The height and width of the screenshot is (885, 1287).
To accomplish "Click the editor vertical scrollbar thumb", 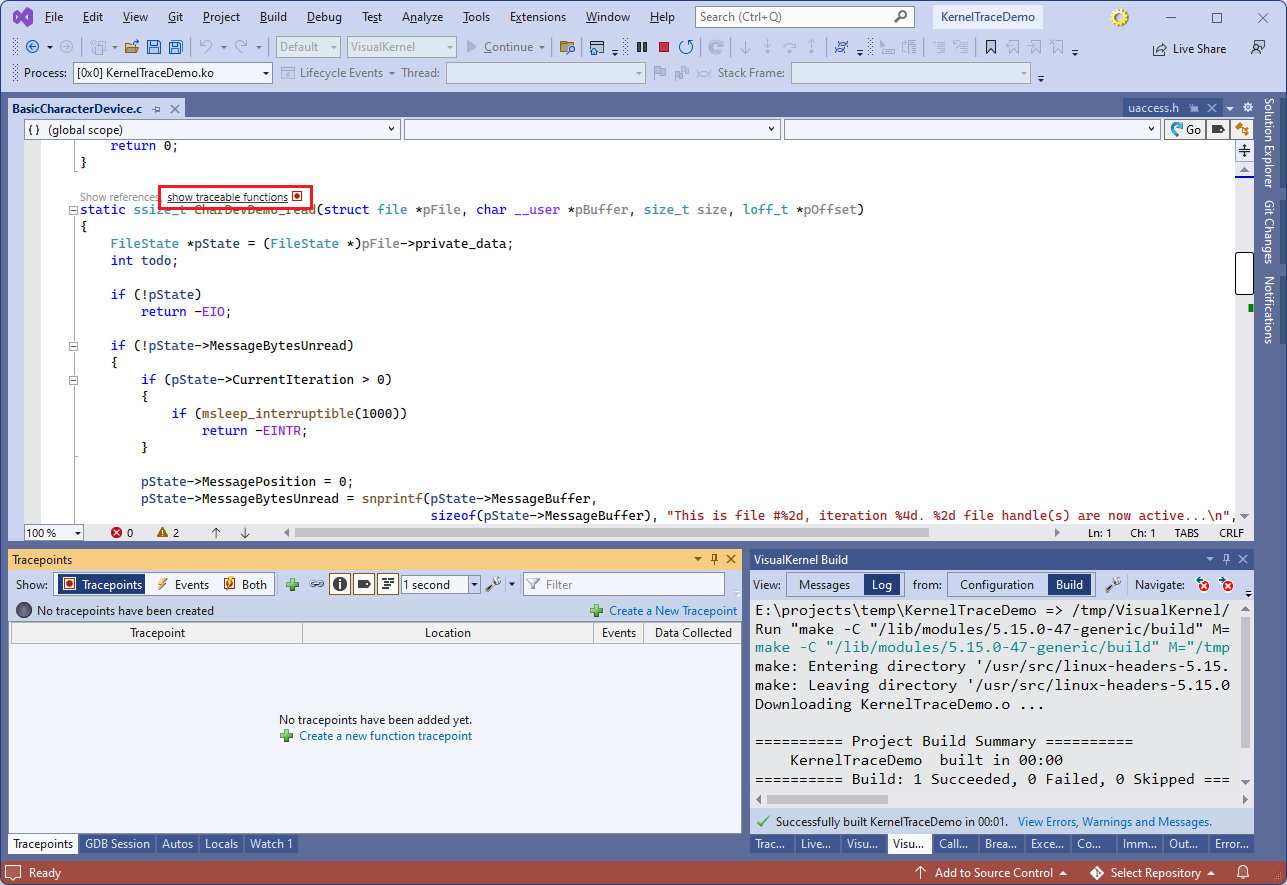I will 1244,273.
